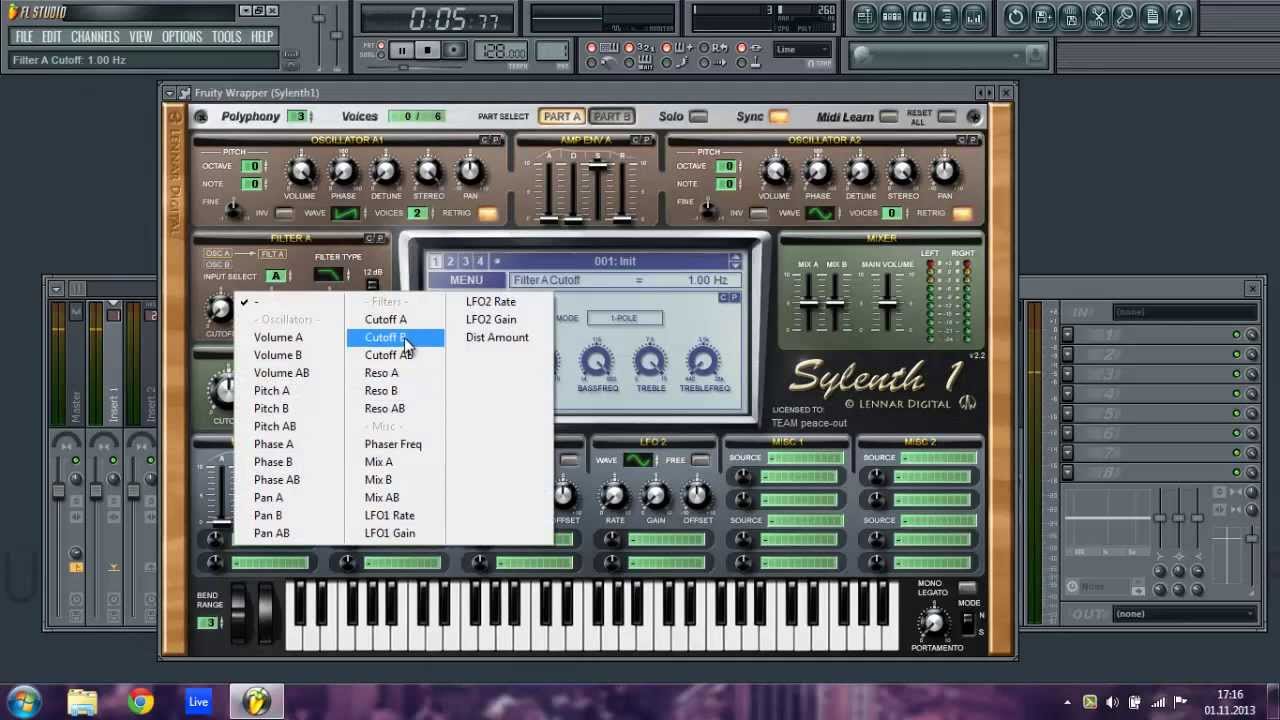Open the playlist window icon
1280x720 pixels.
865,16
